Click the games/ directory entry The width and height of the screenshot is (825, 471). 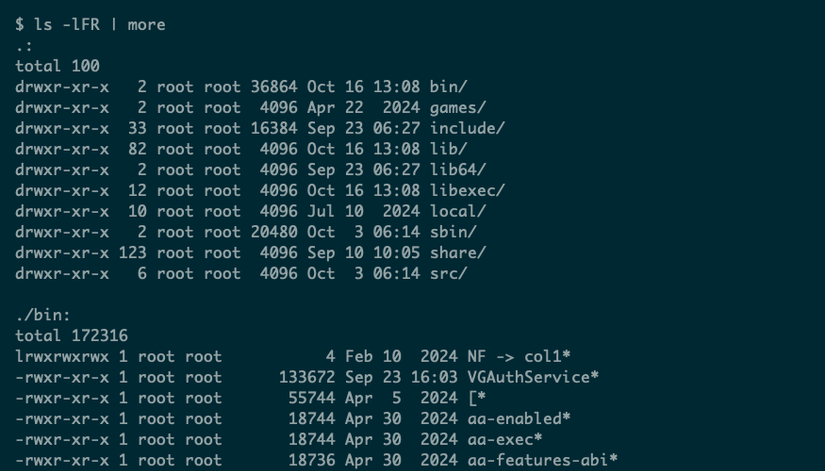pyautogui.click(x=459, y=107)
